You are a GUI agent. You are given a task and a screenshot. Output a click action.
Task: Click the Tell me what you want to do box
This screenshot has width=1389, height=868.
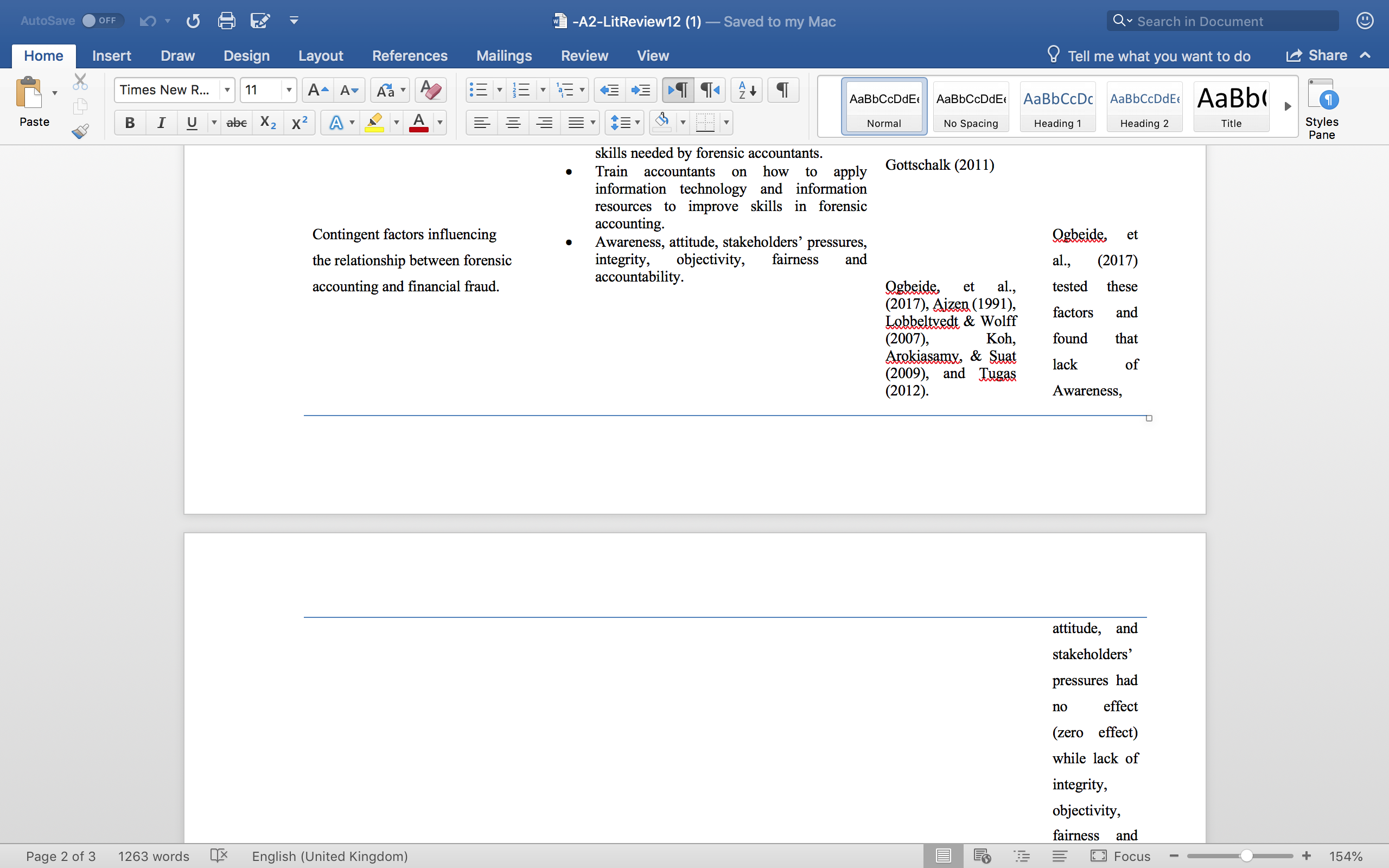coord(1149,56)
